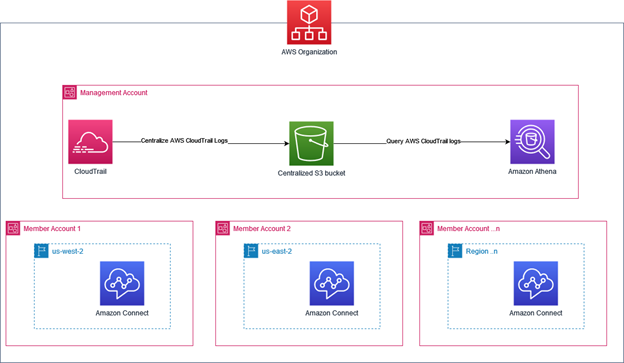
Task: Click the 'Member Account 1' label
Action: pos(52,229)
